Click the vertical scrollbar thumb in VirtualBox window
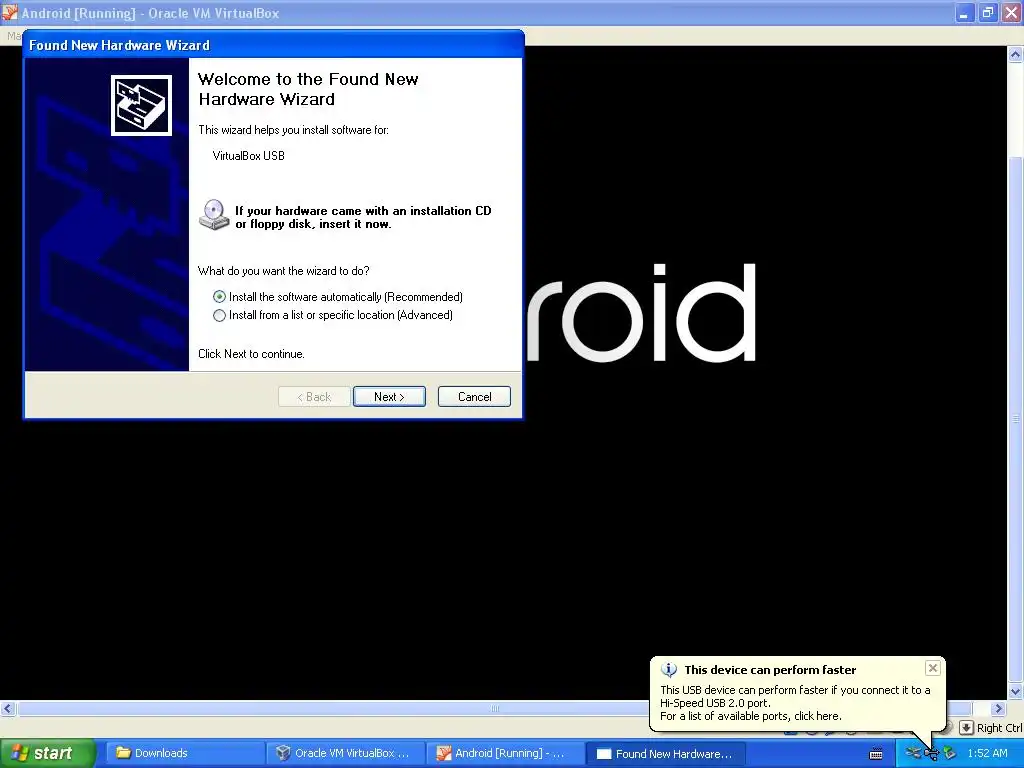Viewport: 1024px width, 768px height. pyautogui.click(x=1015, y=418)
